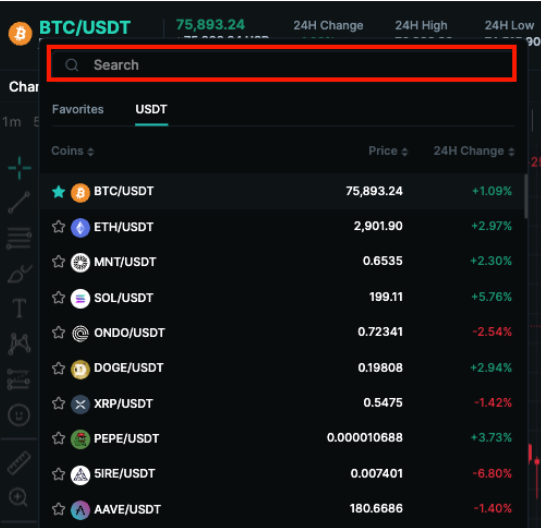Star PEPE/USDT as favorite

(59, 438)
